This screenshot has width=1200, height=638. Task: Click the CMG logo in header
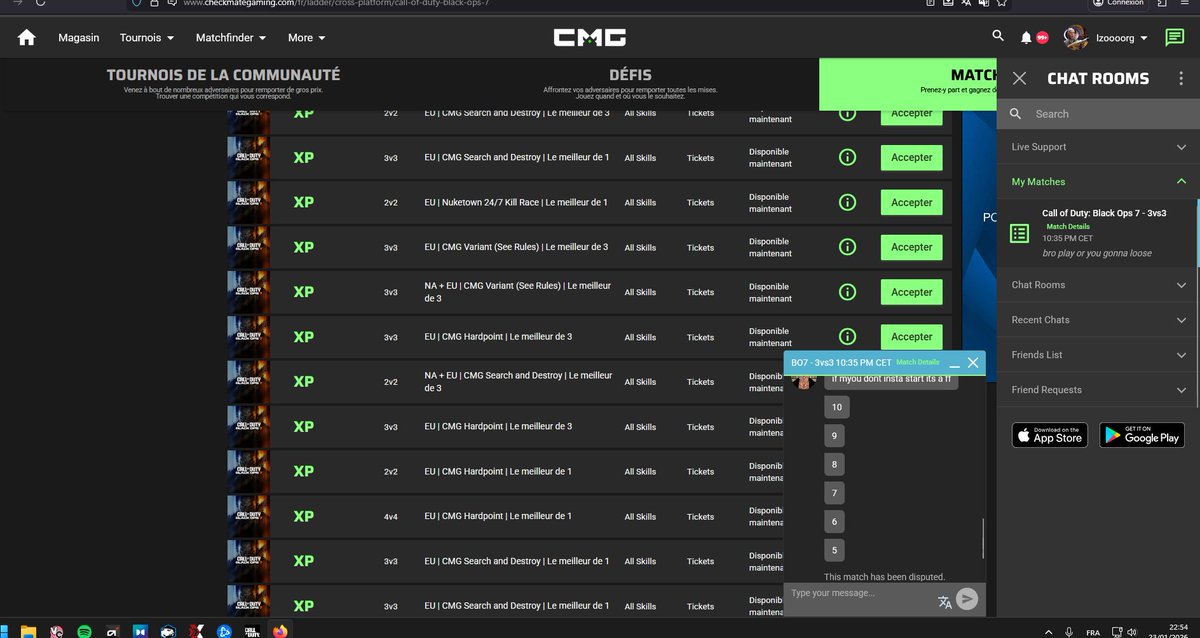tap(590, 37)
